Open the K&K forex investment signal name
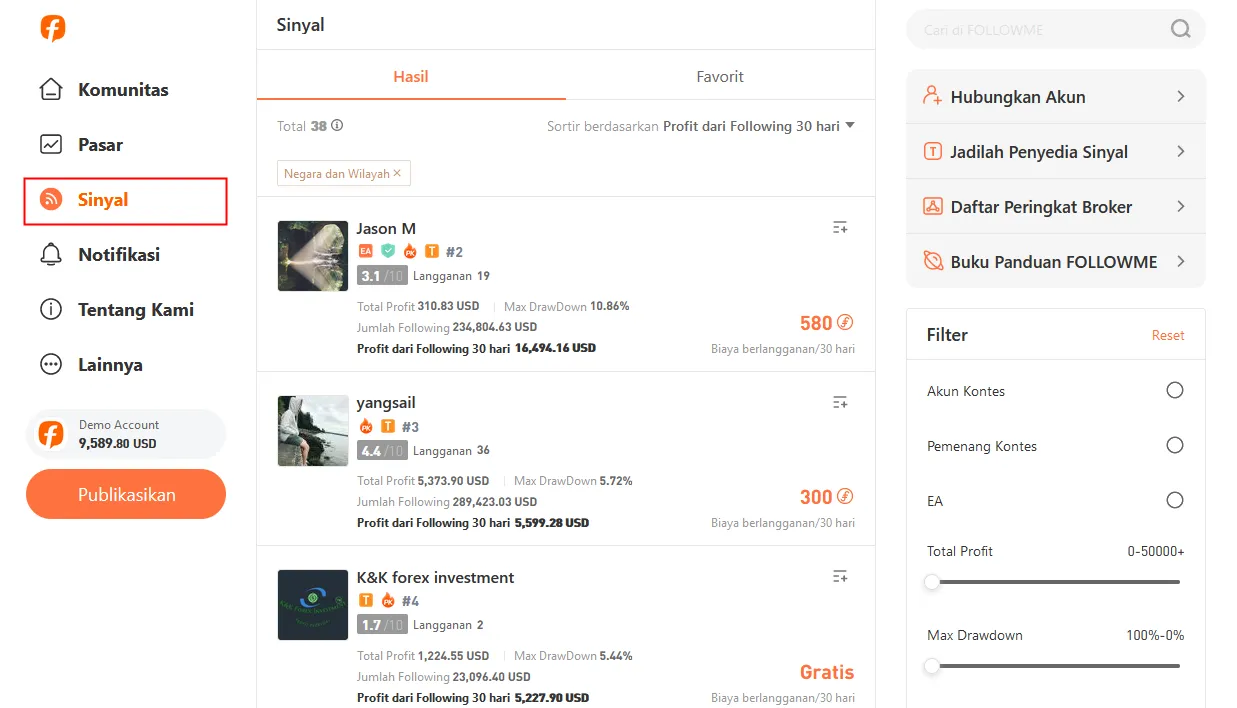Screen dimensions: 1237x708 pos(435,577)
